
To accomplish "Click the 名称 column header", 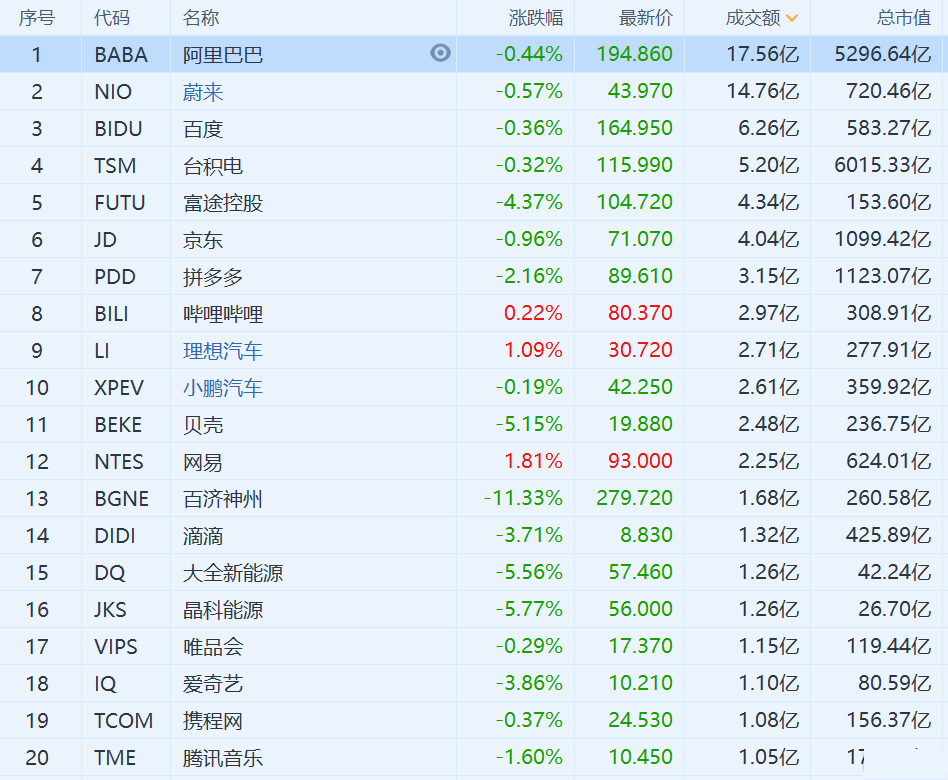I will pyautogui.click(x=201, y=18).
